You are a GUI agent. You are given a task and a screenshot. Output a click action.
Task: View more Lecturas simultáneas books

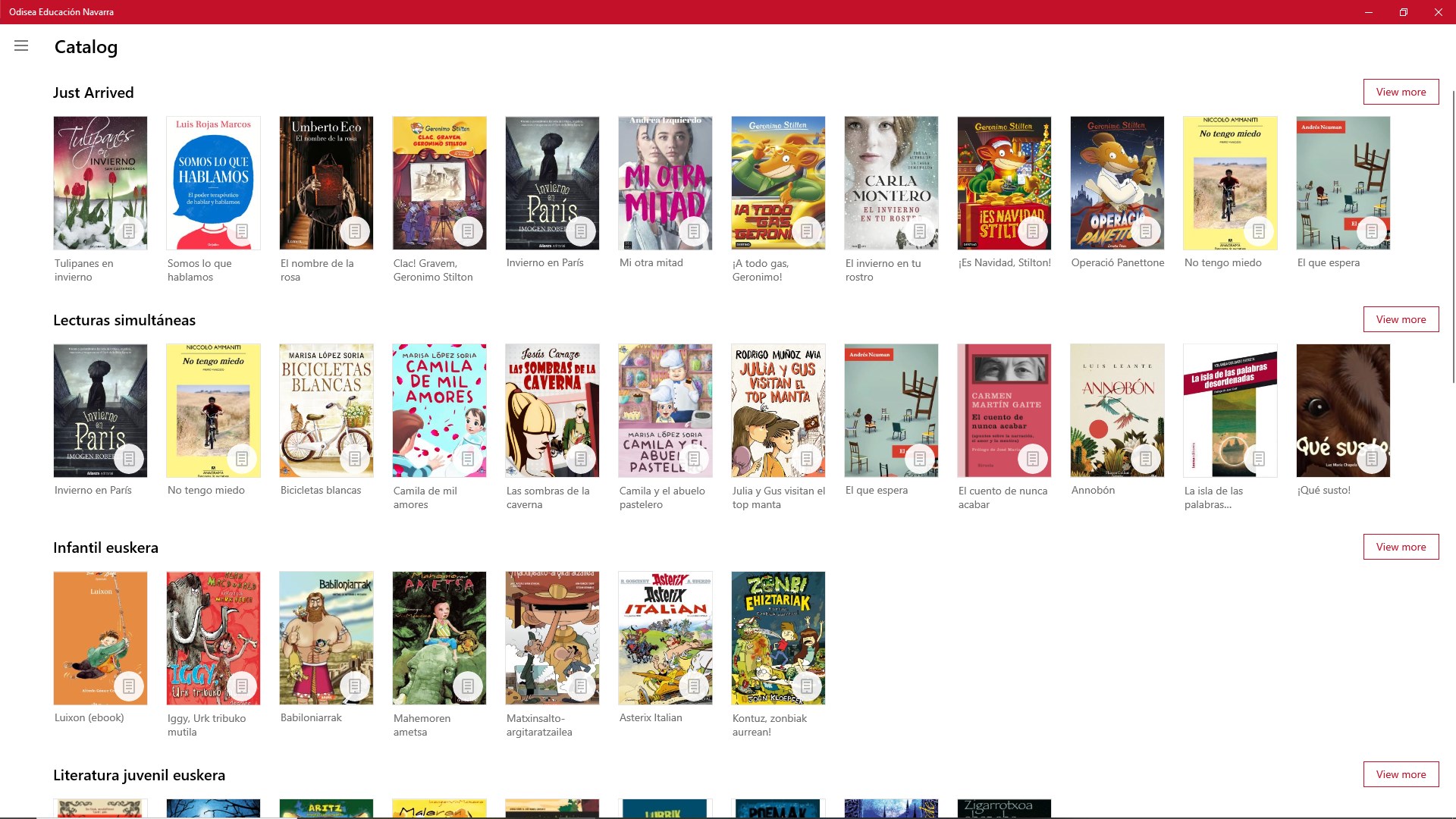tap(1401, 319)
